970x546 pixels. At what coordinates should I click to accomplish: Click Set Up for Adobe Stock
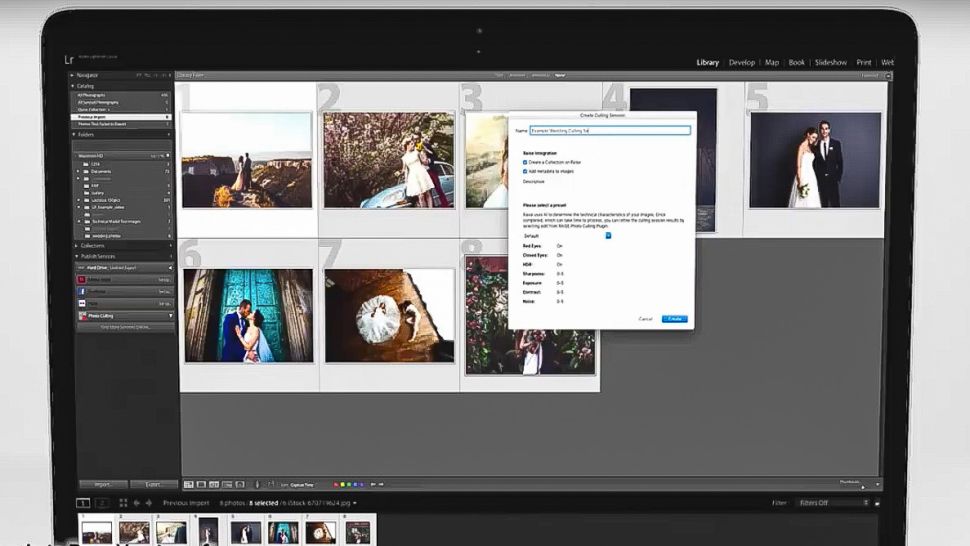tap(164, 279)
